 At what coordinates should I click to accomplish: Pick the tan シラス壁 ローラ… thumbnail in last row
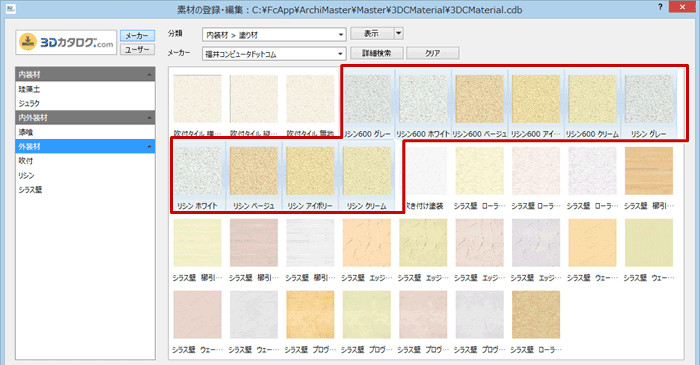pos(536,315)
